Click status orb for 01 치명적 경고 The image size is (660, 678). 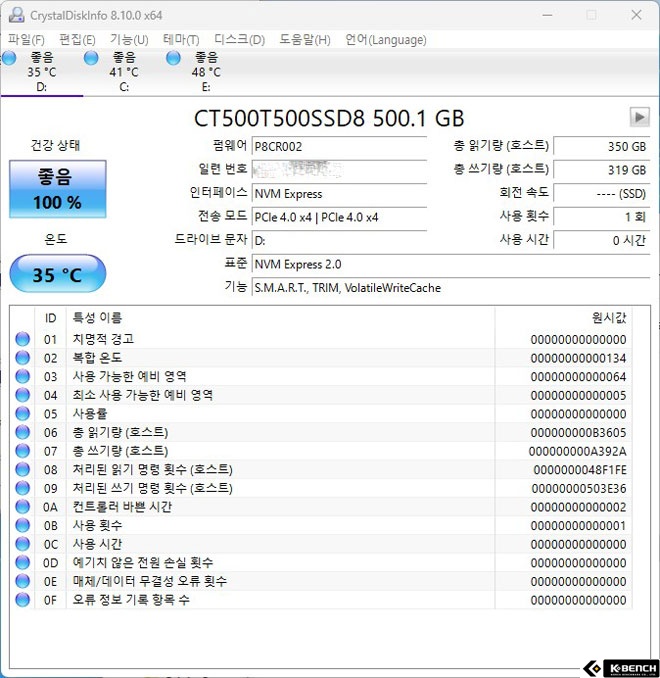tap(22, 339)
